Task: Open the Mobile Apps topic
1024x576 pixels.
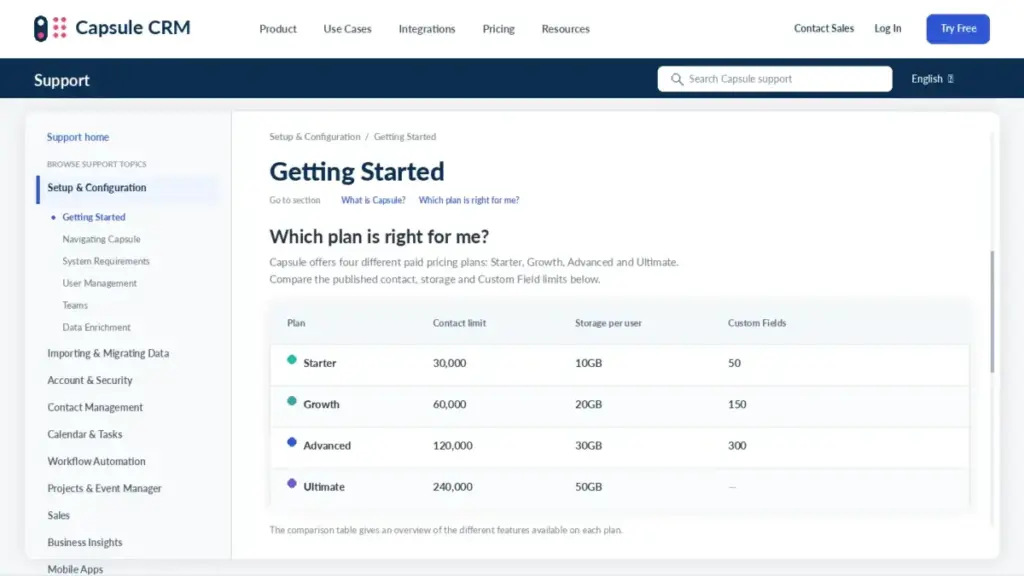Action: (75, 569)
